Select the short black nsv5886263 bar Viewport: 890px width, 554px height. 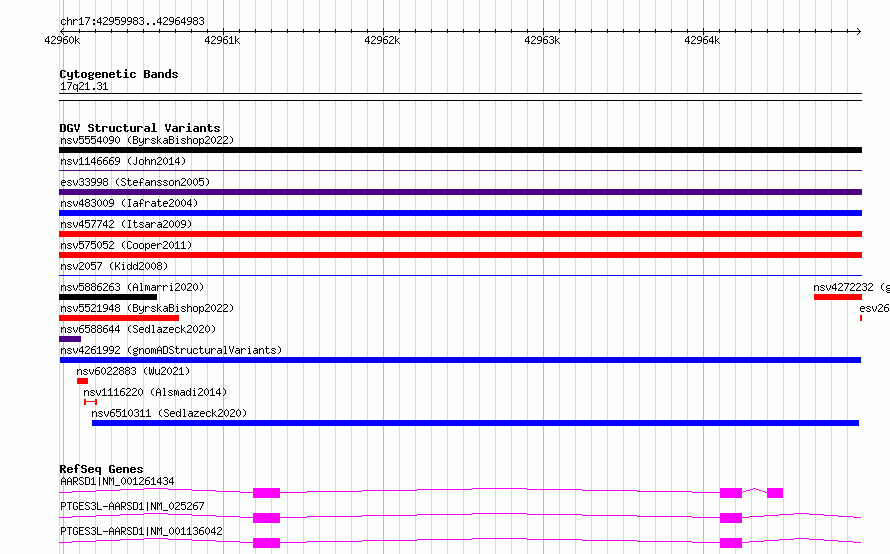pos(108,297)
